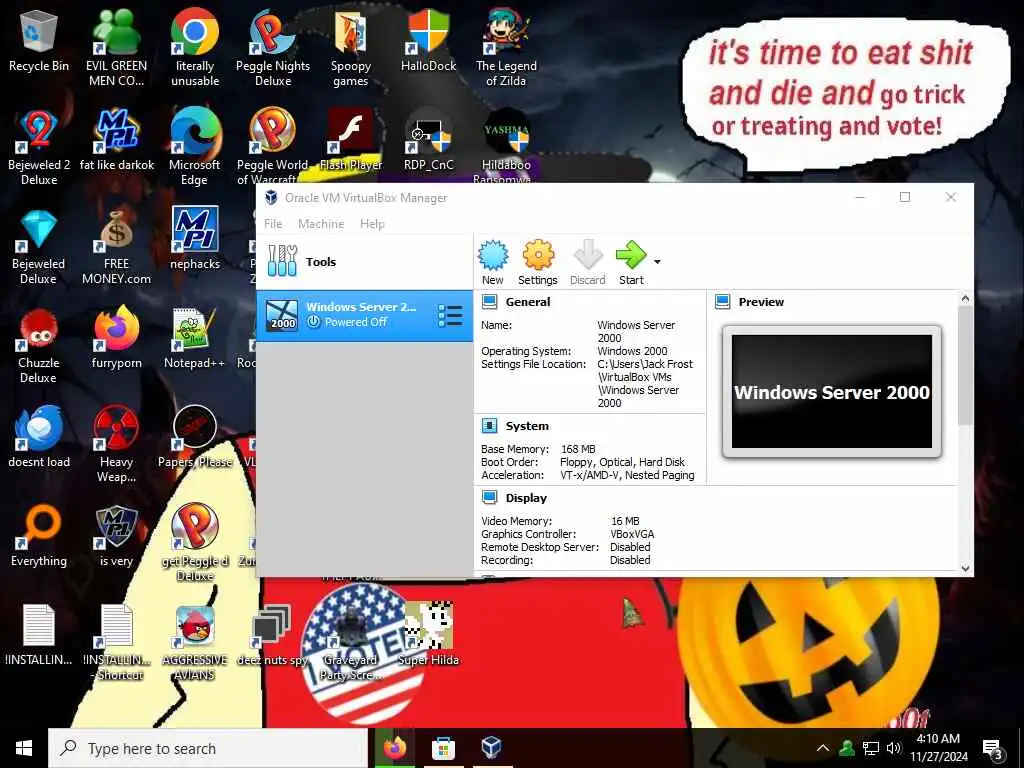Select the 'is very' MPI shield icon
The image size is (1024, 768).
pos(116,537)
